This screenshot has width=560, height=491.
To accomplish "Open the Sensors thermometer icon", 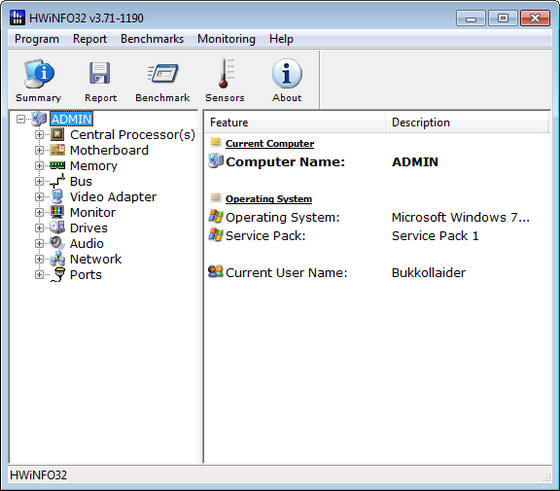I will click(x=225, y=73).
